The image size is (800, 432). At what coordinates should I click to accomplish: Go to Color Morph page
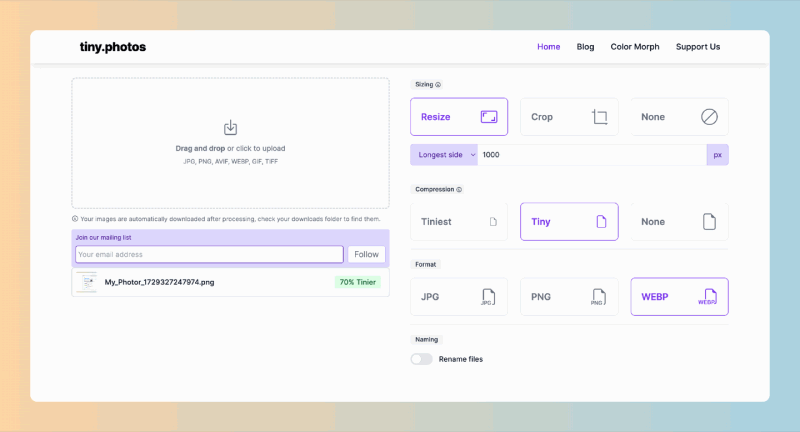tap(635, 46)
